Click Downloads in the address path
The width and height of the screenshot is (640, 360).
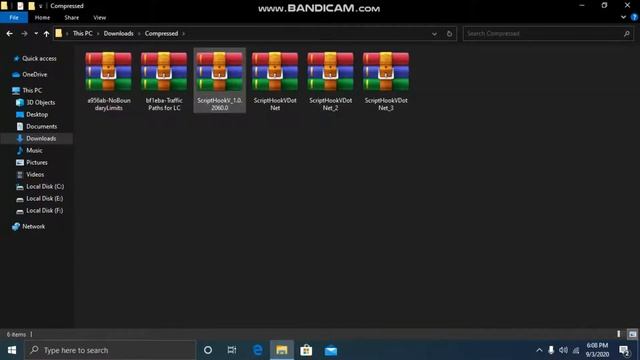pyautogui.click(x=118, y=33)
